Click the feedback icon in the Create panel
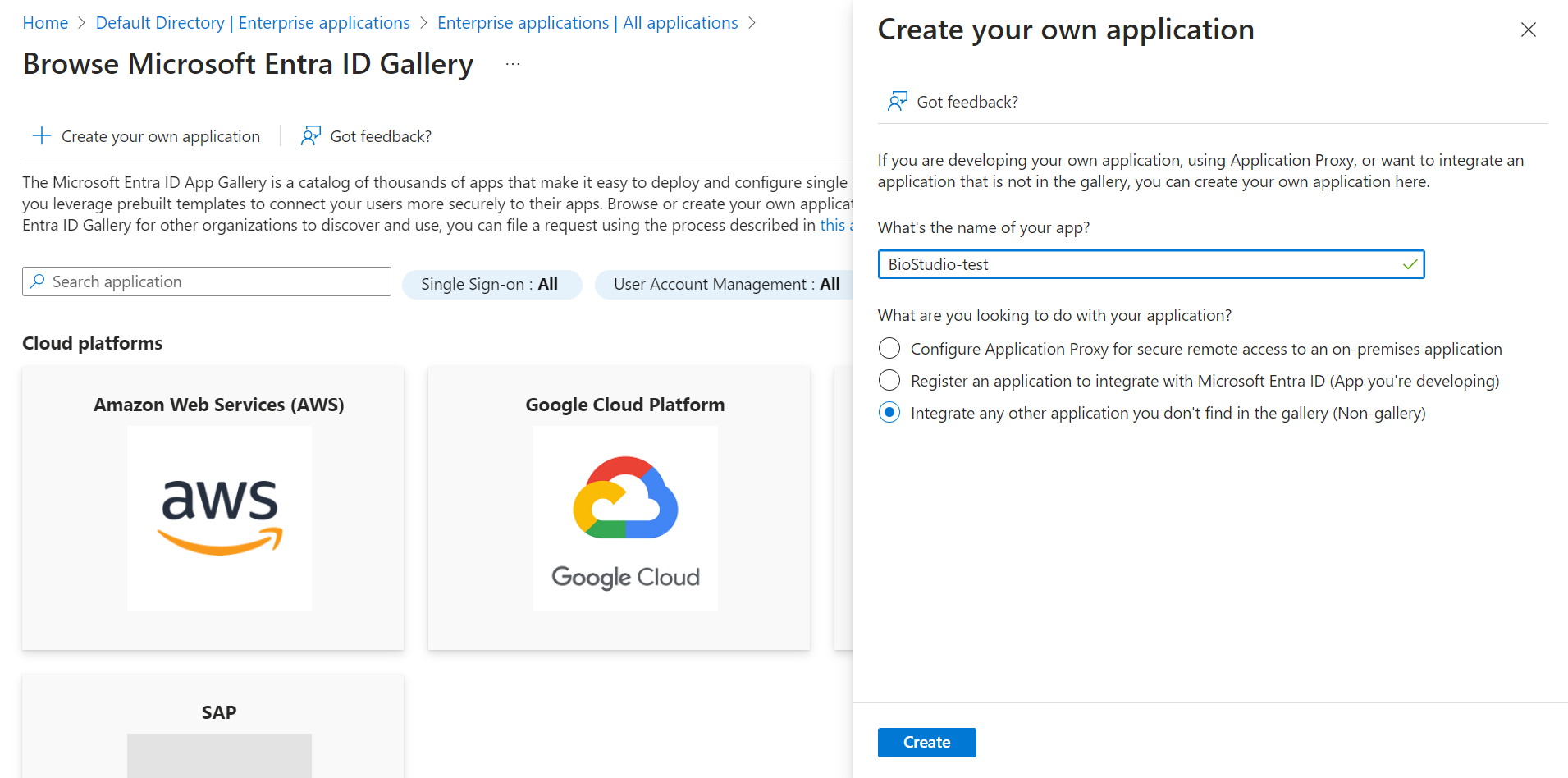1568x778 pixels. [x=897, y=102]
